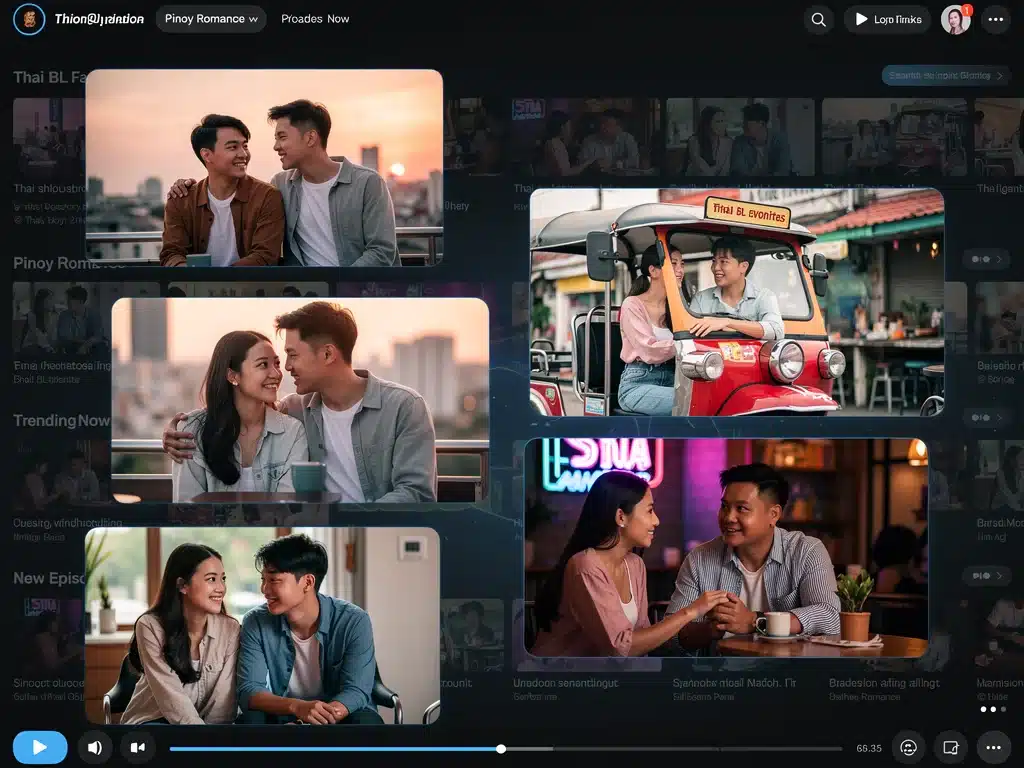Image resolution: width=1024 pixels, height=768 pixels.
Task: Open the search magnifier
Action: tap(818, 20)
